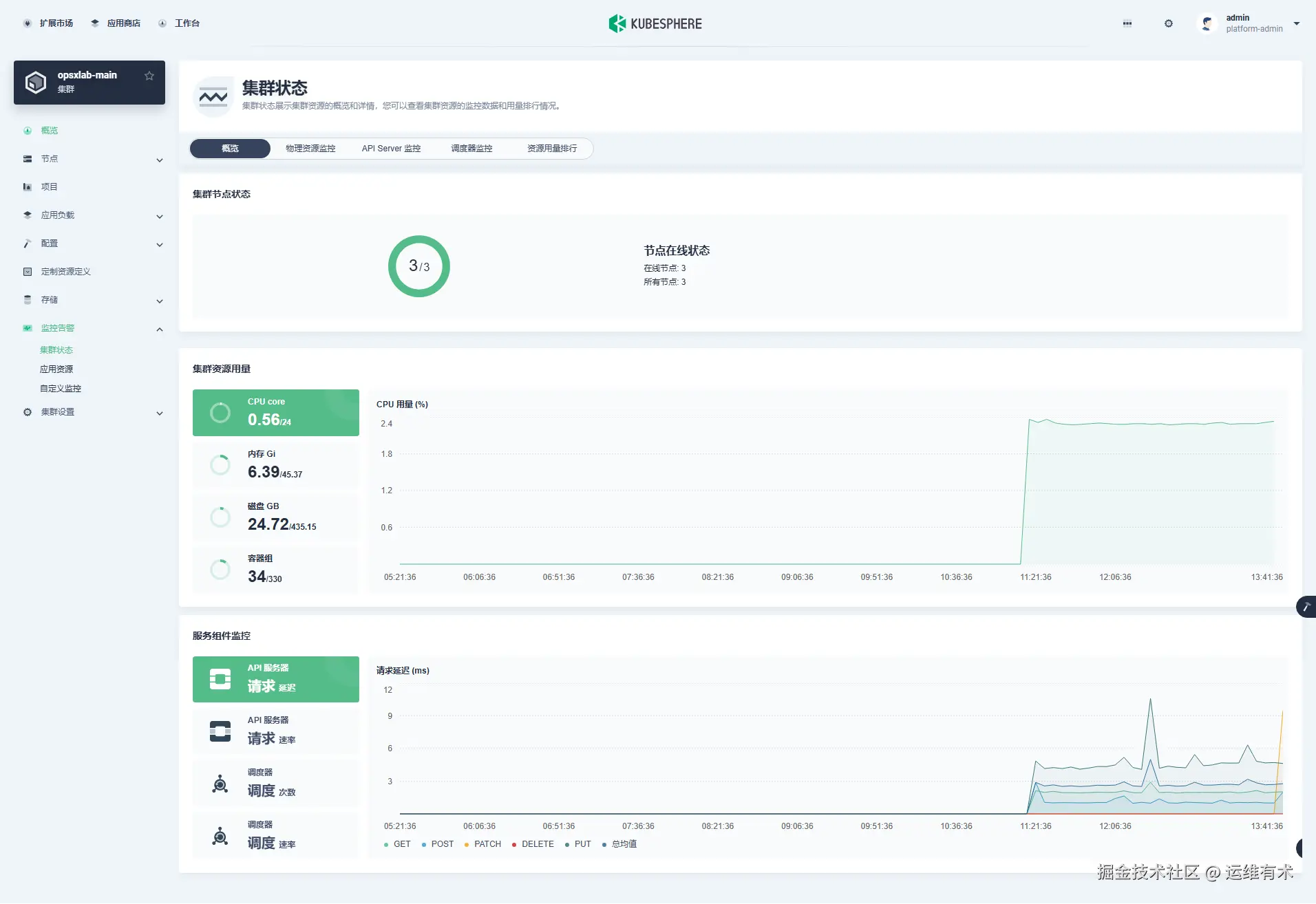Click the opsxlab-main cluster icon
Viewport: 1316px width, 904px height.
coord(35,82)
